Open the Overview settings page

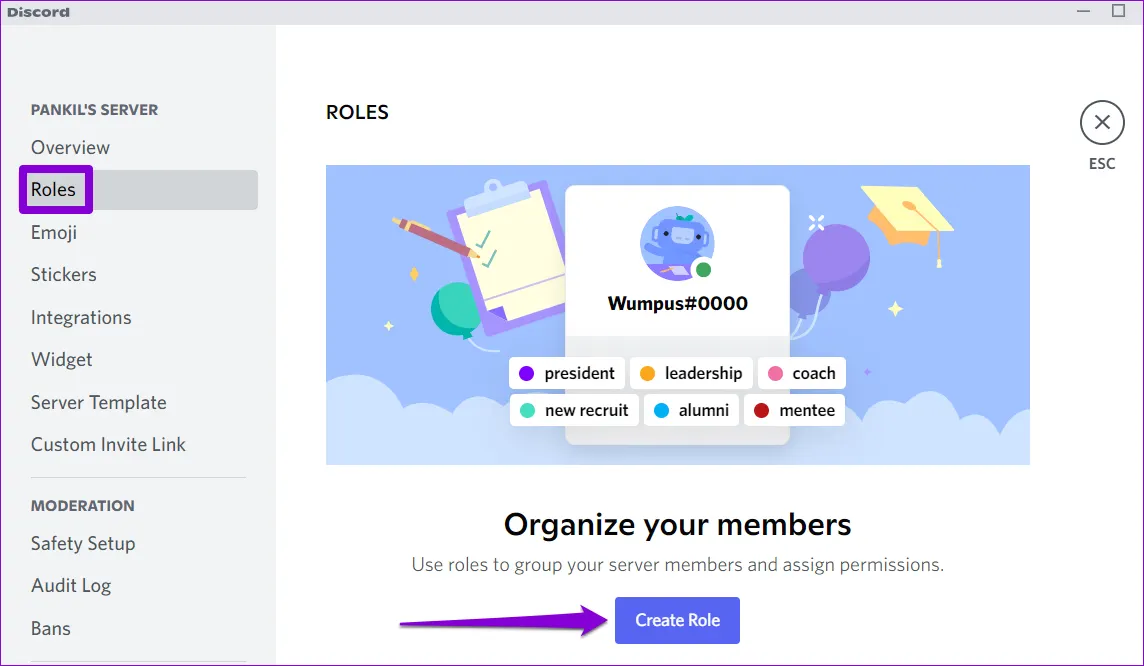point(70,148)
